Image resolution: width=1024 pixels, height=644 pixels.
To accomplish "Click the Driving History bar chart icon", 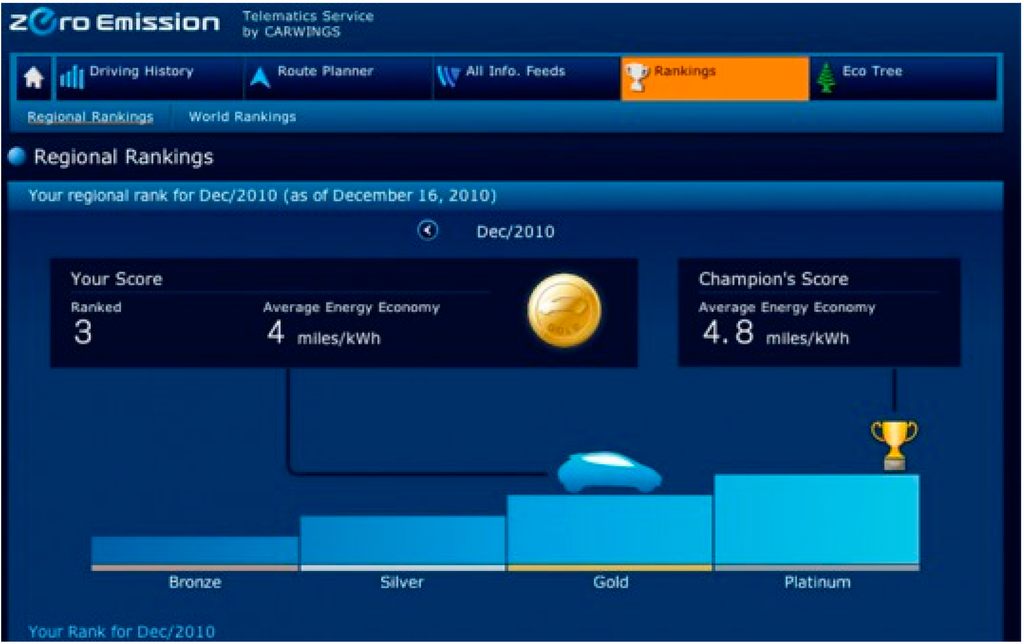I will [x=71, y=78].
